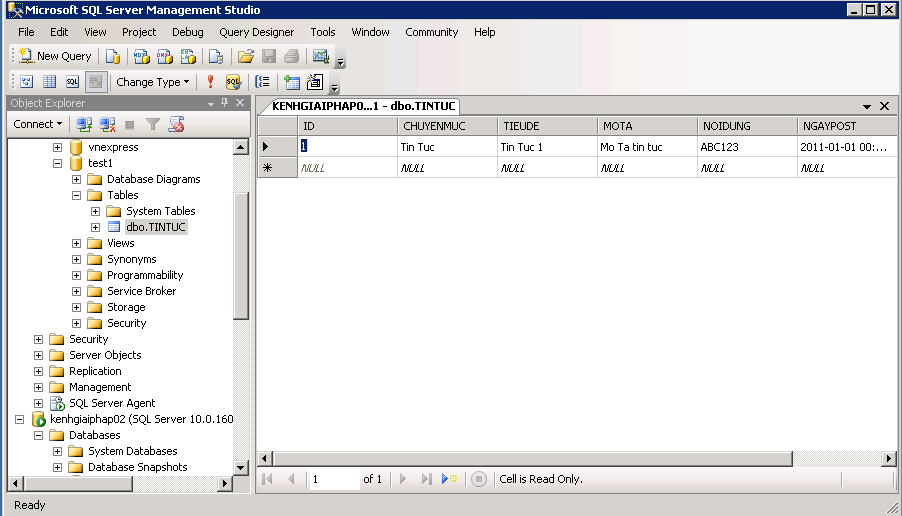This screenshot has width=902, height=516.
Task: Click the Verify SQL Syntax icon
Action: tap(233, 82)
